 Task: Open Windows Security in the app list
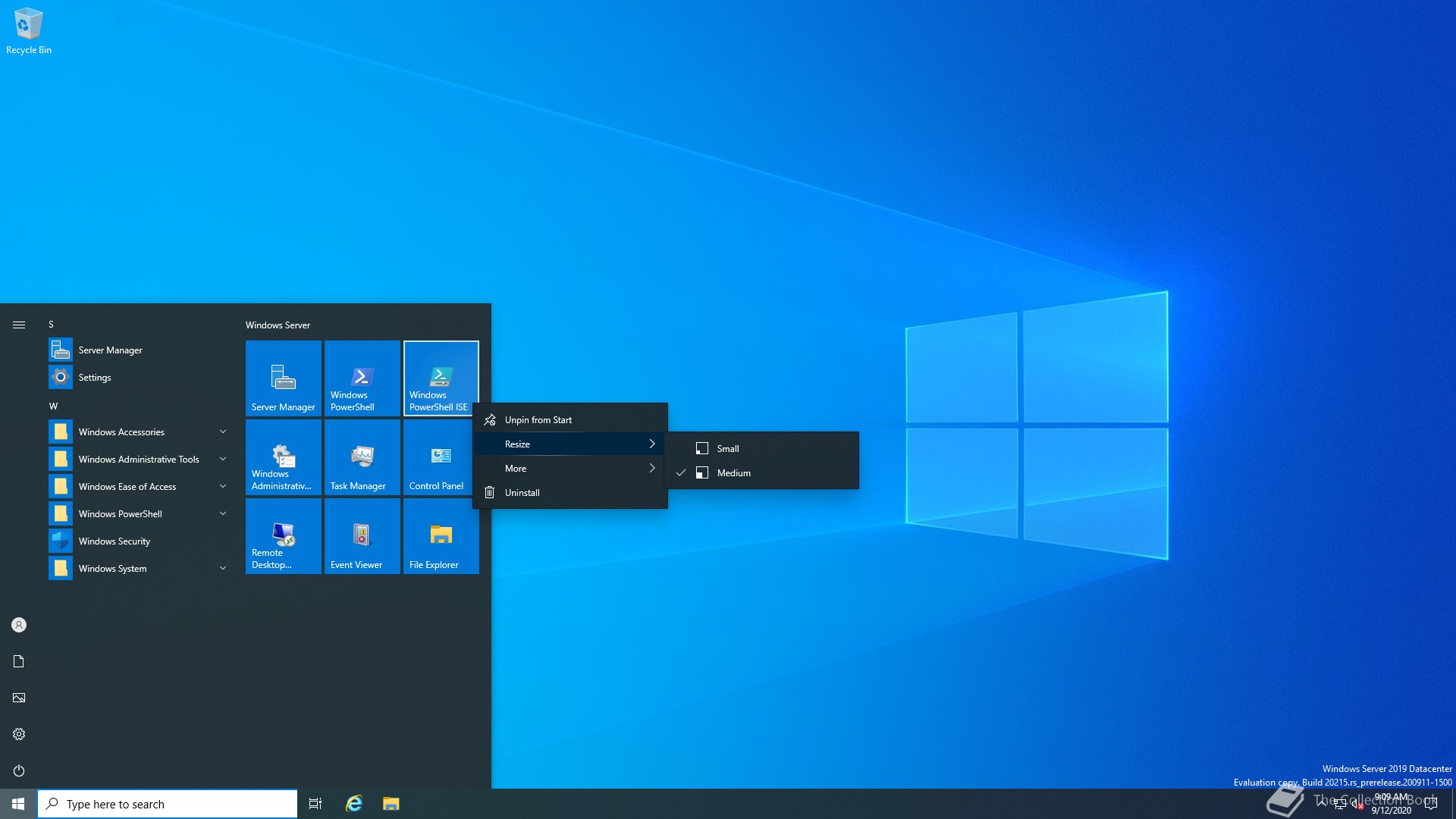coord(140,541)
